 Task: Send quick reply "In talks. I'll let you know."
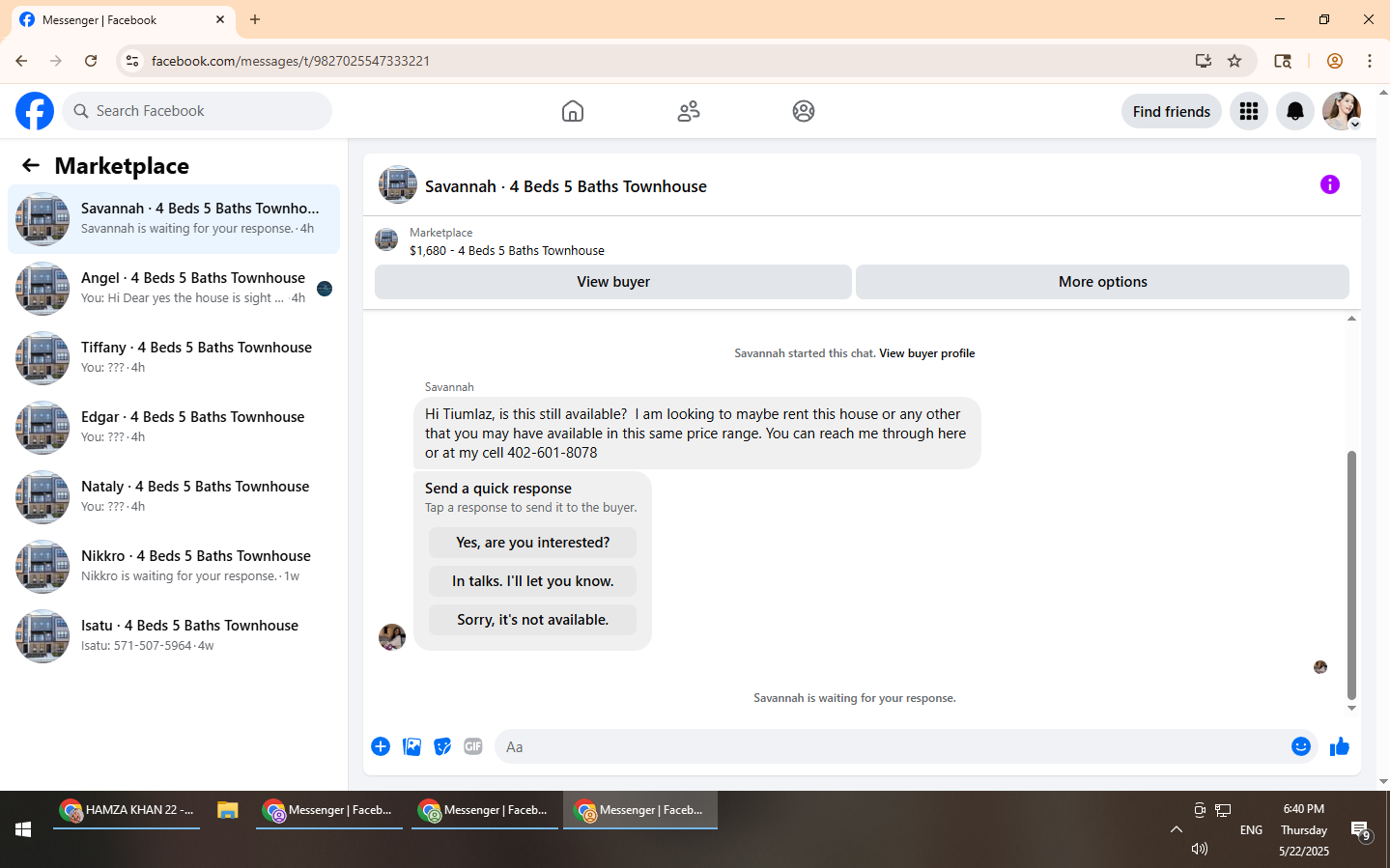(x=533, y=581)
